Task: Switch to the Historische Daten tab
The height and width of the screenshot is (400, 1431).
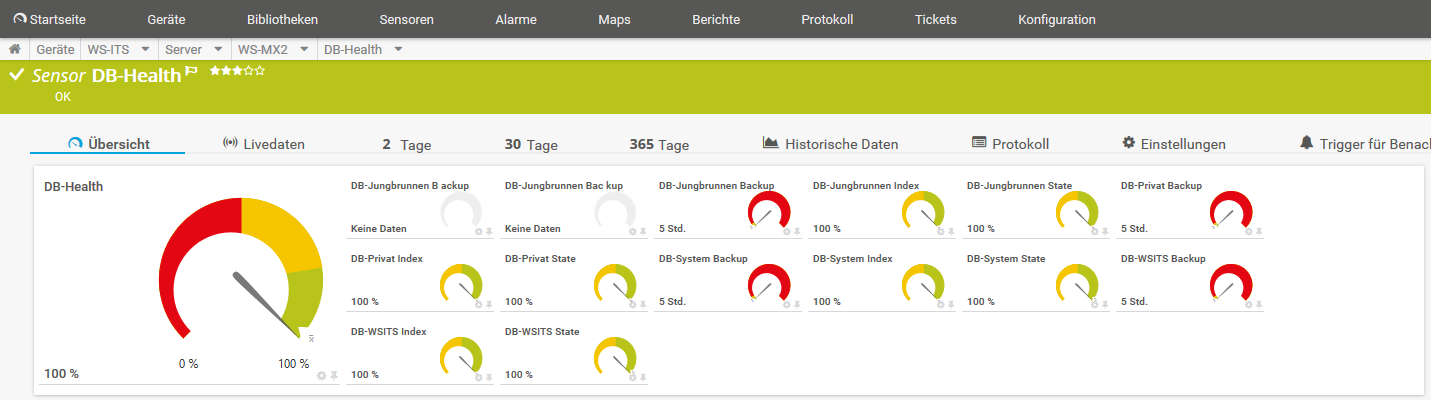Action: pos(830,144)
